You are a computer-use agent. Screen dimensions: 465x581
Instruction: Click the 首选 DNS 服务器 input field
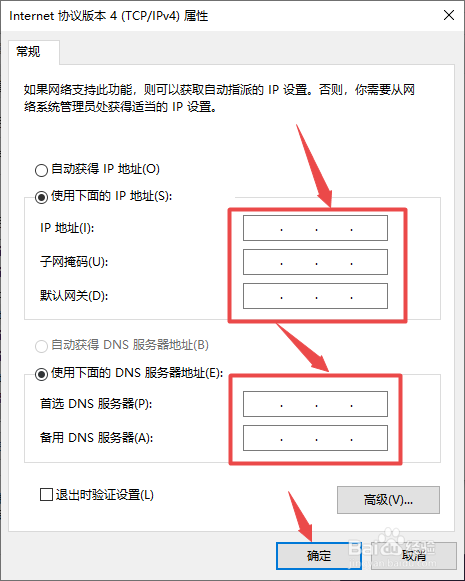(315, 404)
